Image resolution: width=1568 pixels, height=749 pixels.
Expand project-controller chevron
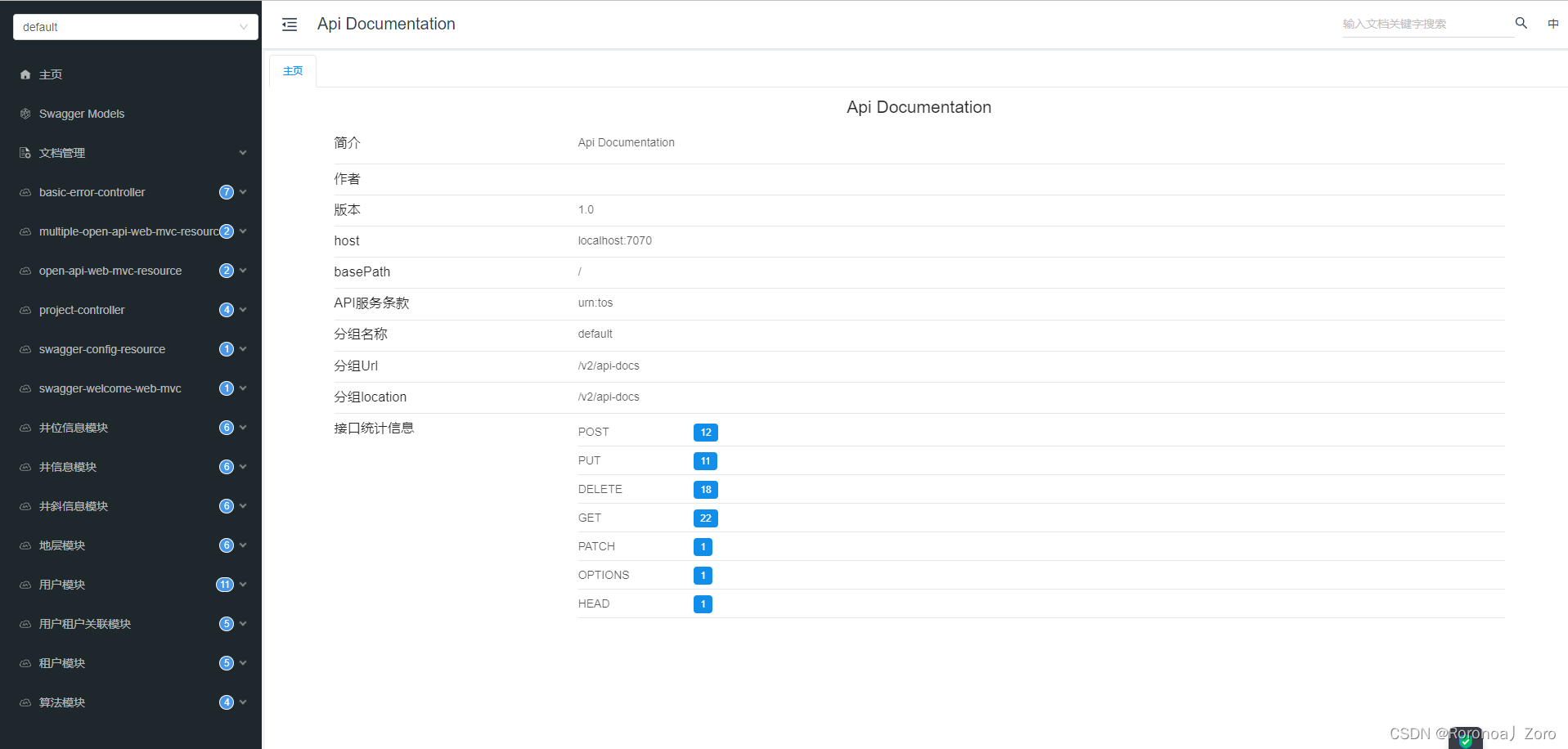tap(243, 310)
